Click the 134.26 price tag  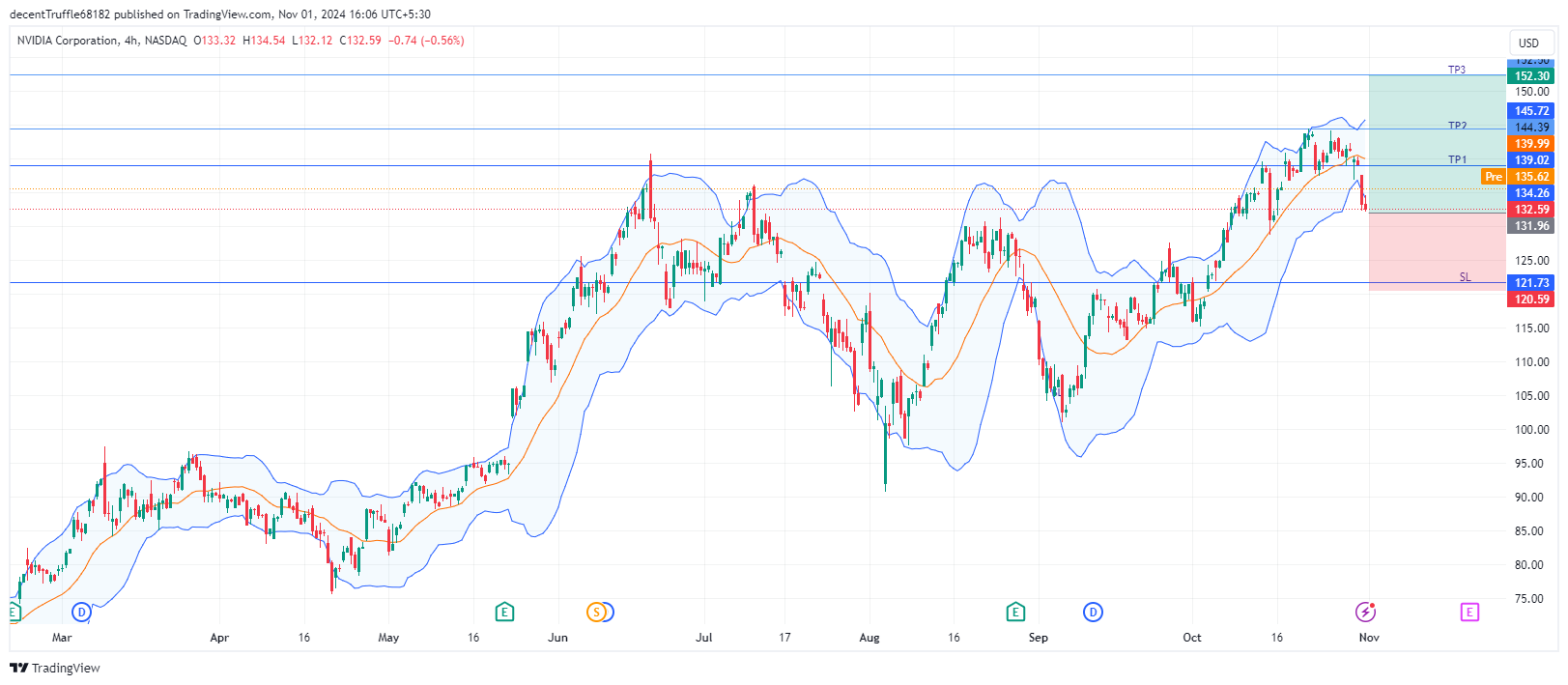tap(1531, 193)
